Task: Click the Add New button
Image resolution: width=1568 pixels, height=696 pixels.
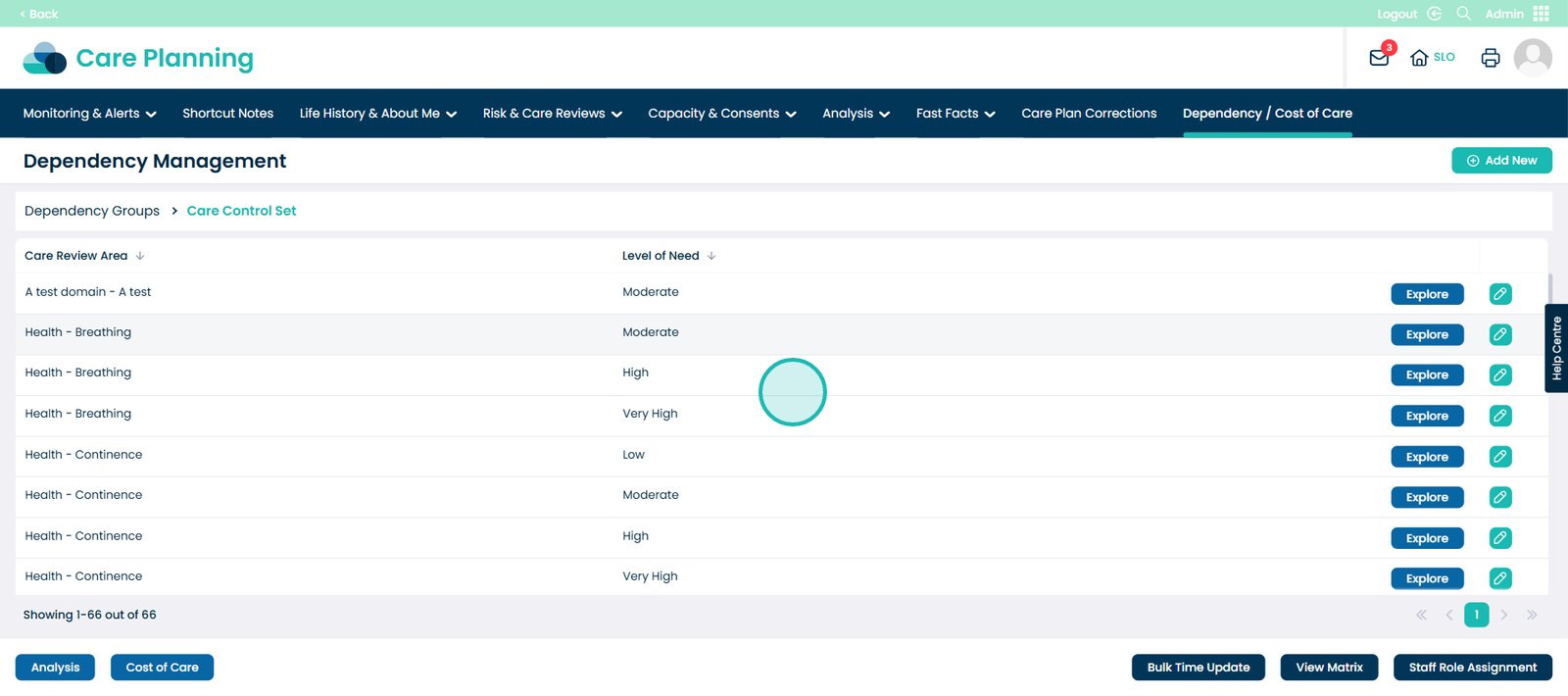Action: pyautogui.click(x=1500, y=161)
